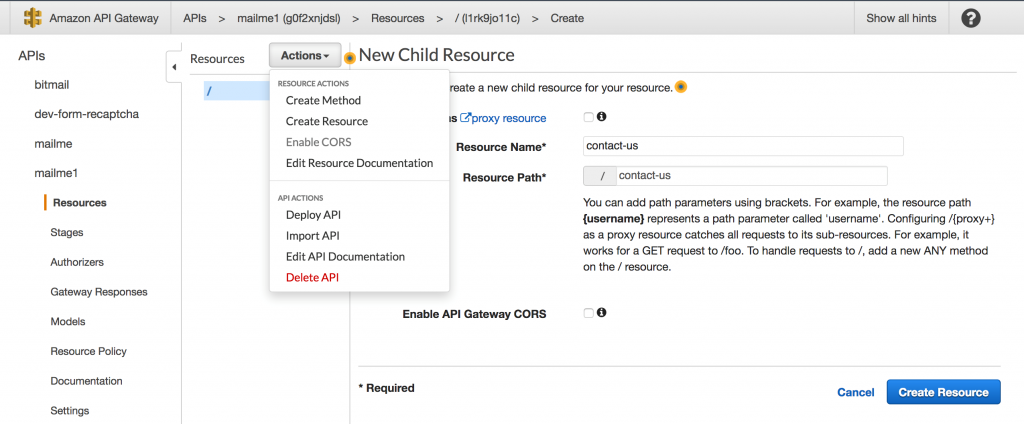
Task: Go to APIs in the breadcrumb
Action: 195,18
